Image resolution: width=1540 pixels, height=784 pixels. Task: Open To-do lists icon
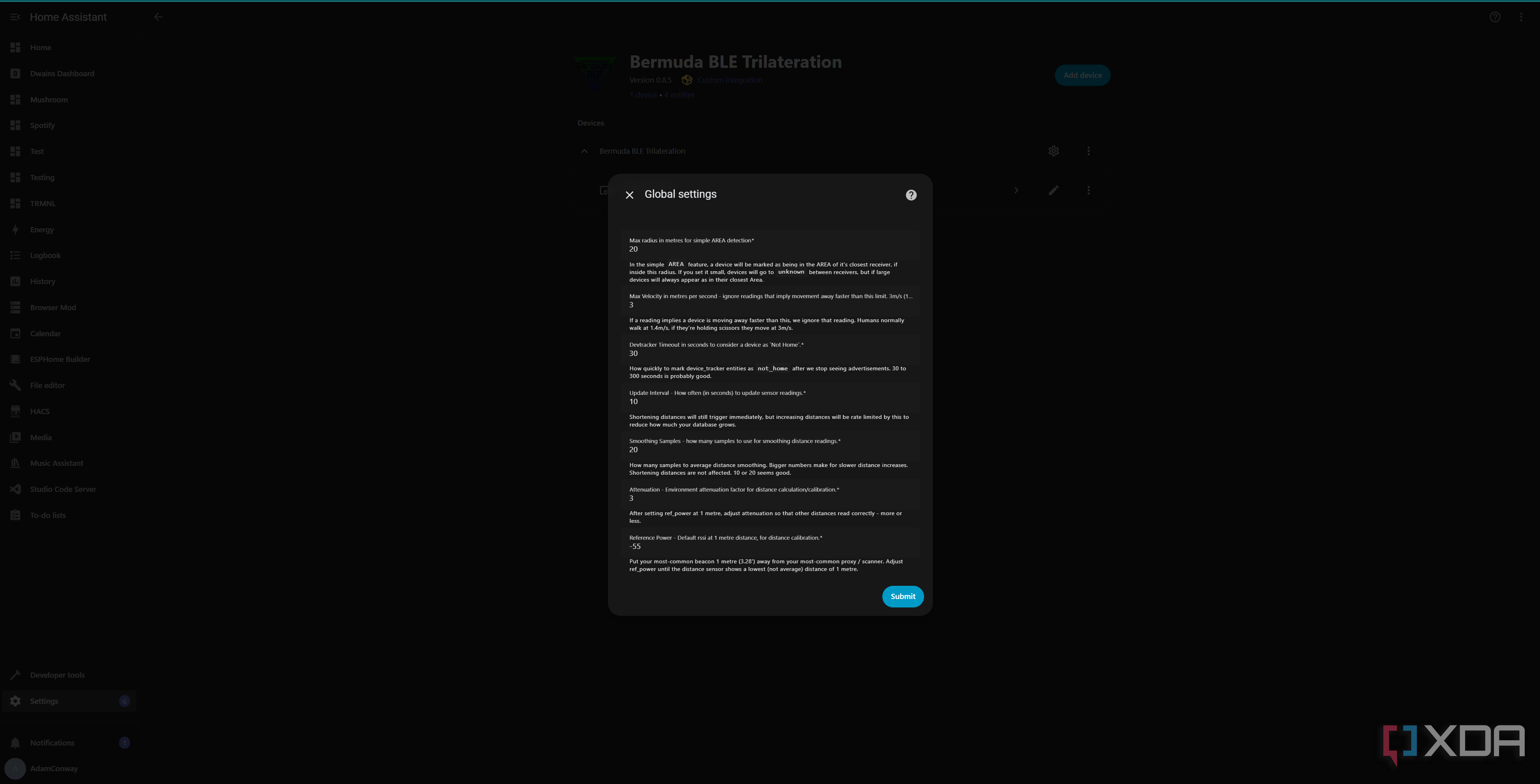click(x=16, y=516)
